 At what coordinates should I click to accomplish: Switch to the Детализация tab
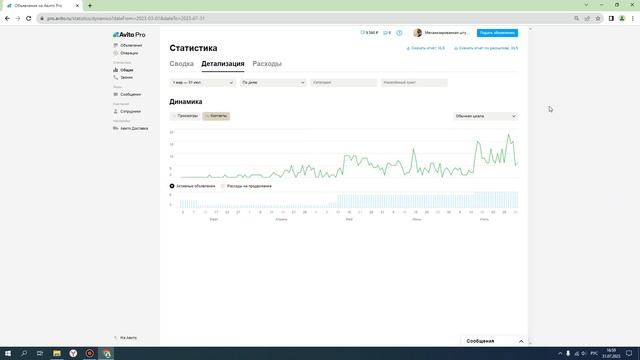pos(223,64)
